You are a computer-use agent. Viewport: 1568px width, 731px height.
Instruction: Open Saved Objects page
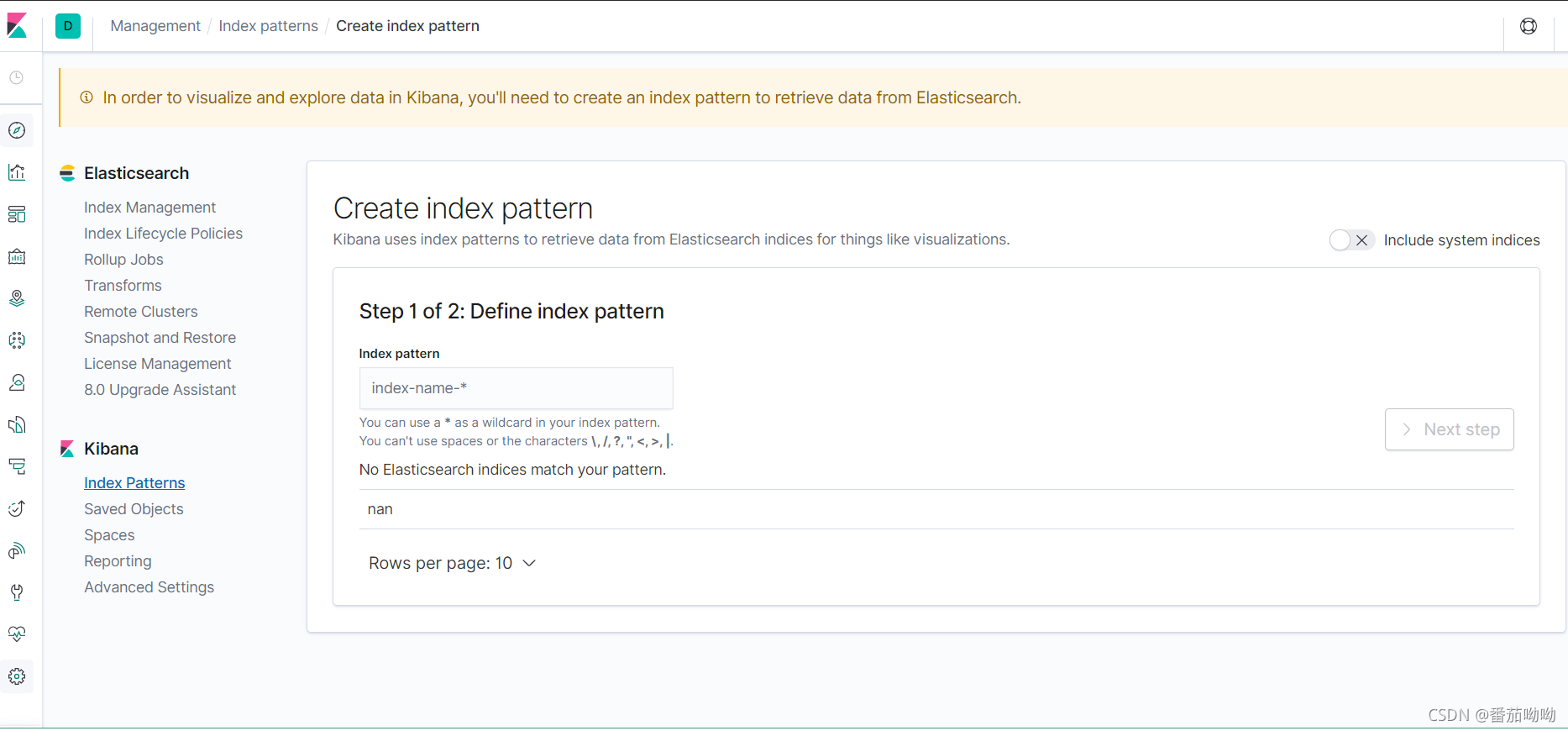pos(134,509)
